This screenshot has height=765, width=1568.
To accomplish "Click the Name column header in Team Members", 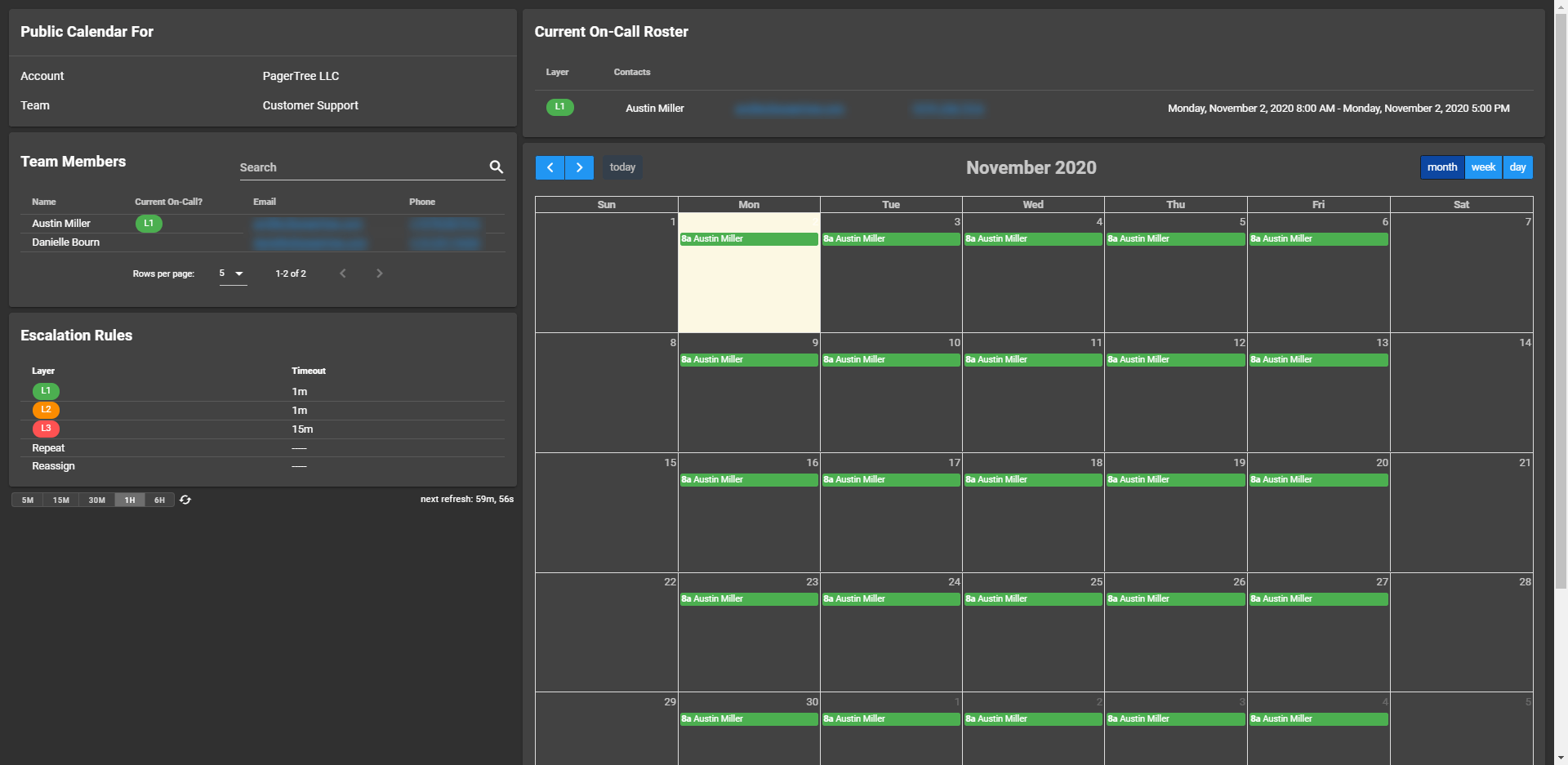I will point(44,202).
